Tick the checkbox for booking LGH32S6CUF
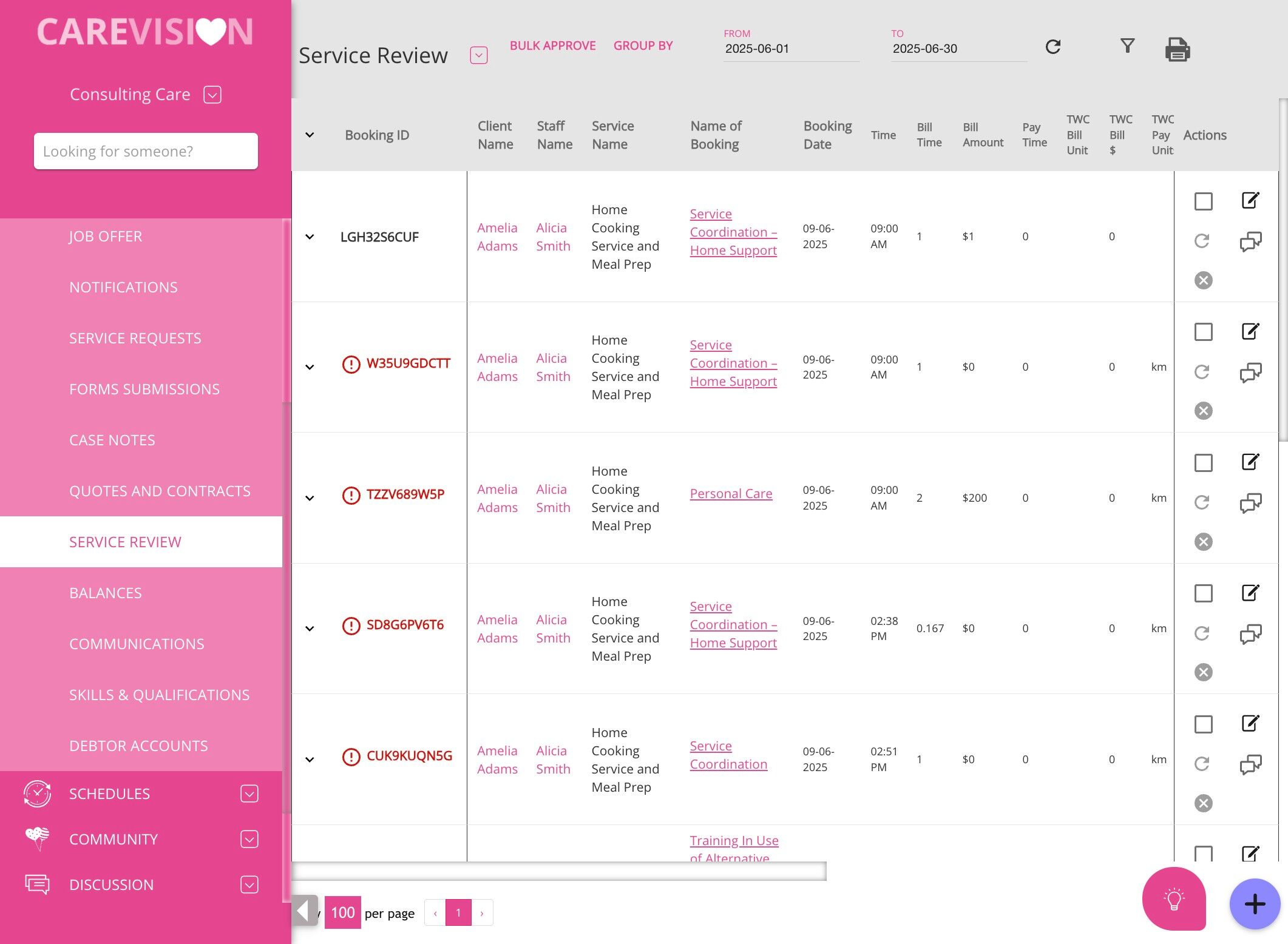 [x=1203, y=201]
